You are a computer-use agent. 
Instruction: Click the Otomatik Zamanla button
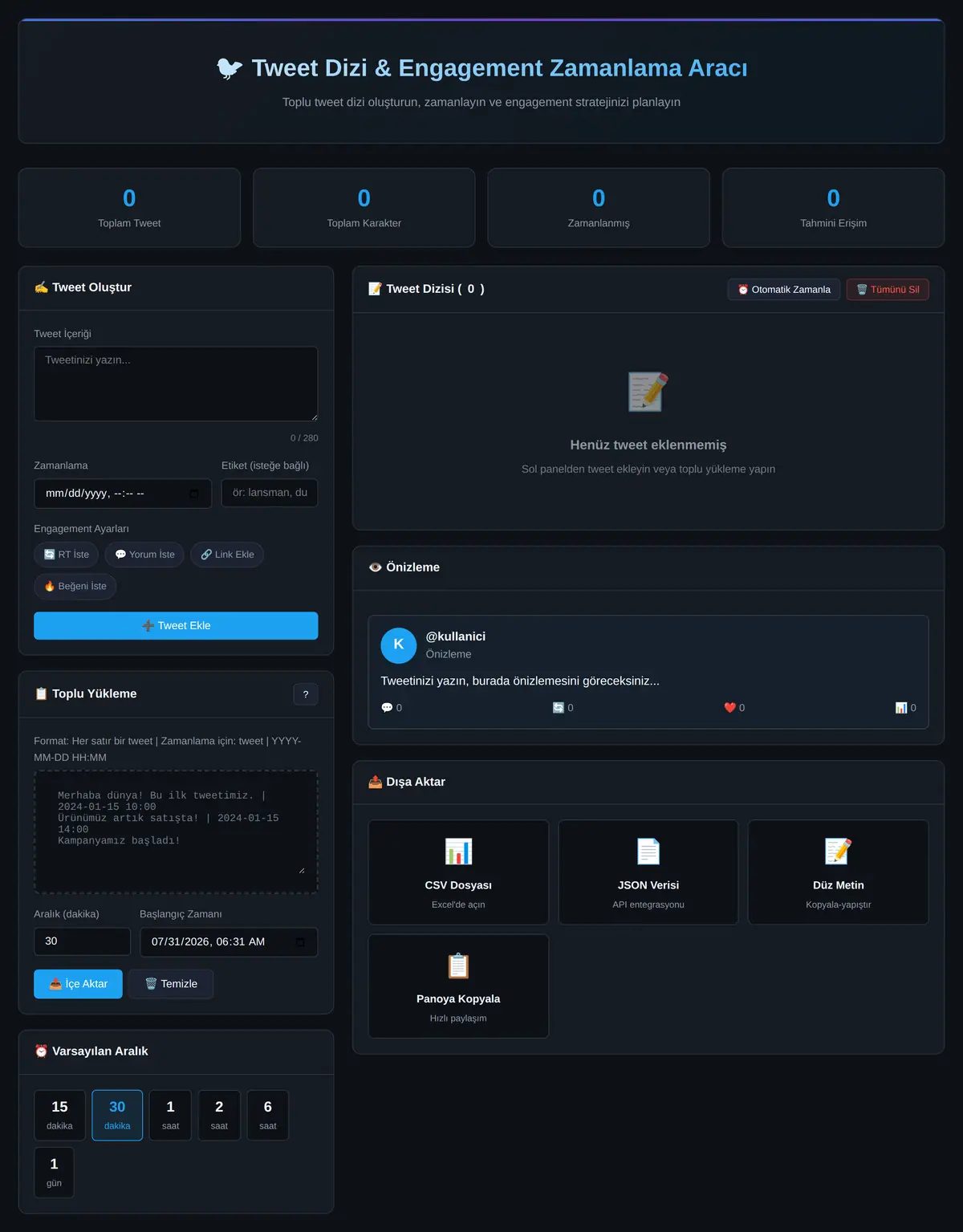pos(784,290)
